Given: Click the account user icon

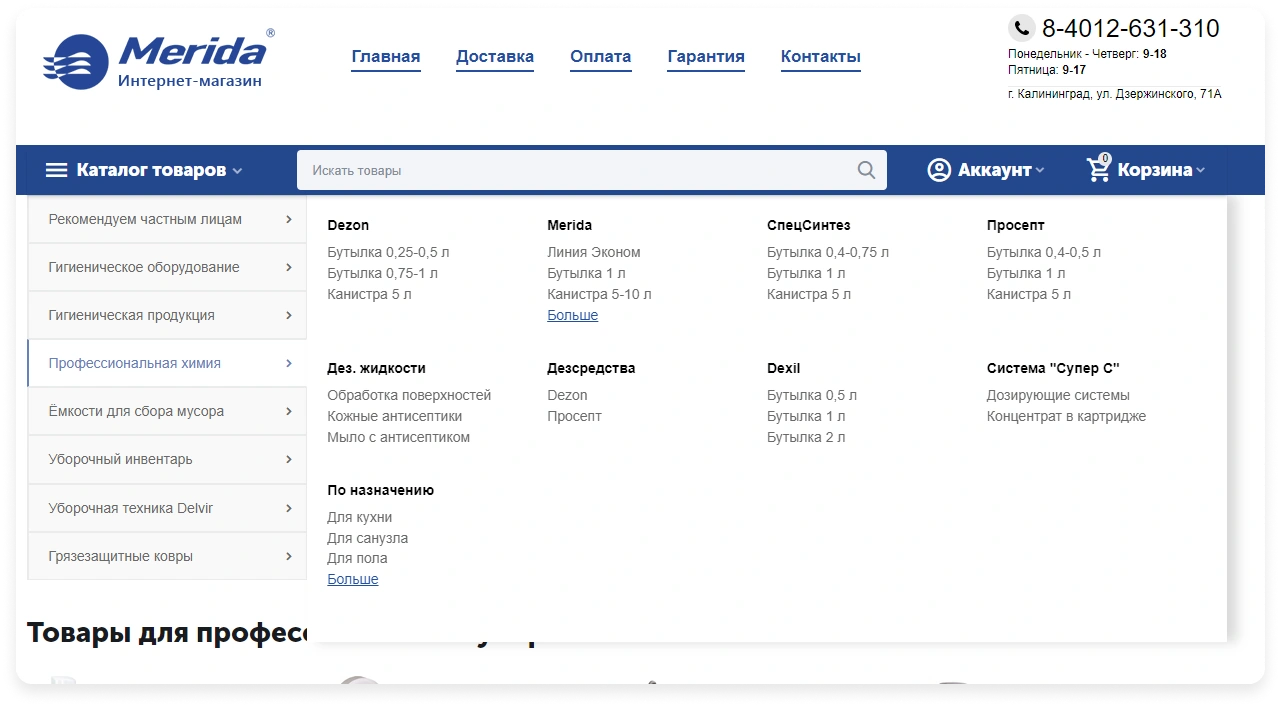Looking at the screenshot, I should tap(939, 170).
